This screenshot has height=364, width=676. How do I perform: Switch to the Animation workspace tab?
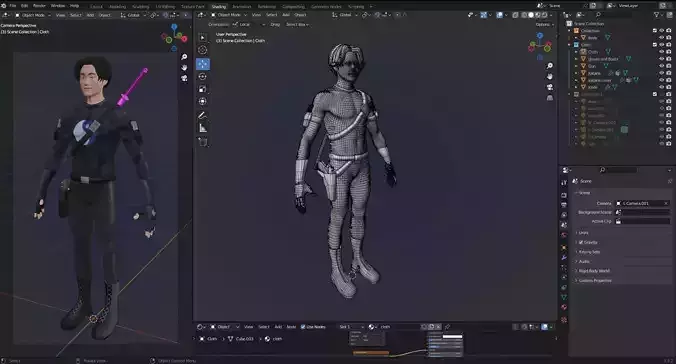pos(241,6)
